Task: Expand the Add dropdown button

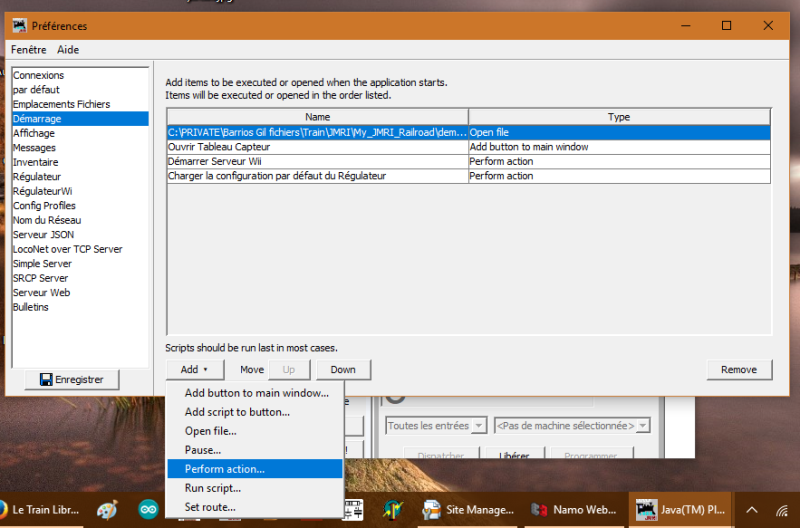Action: click(194, 370)
